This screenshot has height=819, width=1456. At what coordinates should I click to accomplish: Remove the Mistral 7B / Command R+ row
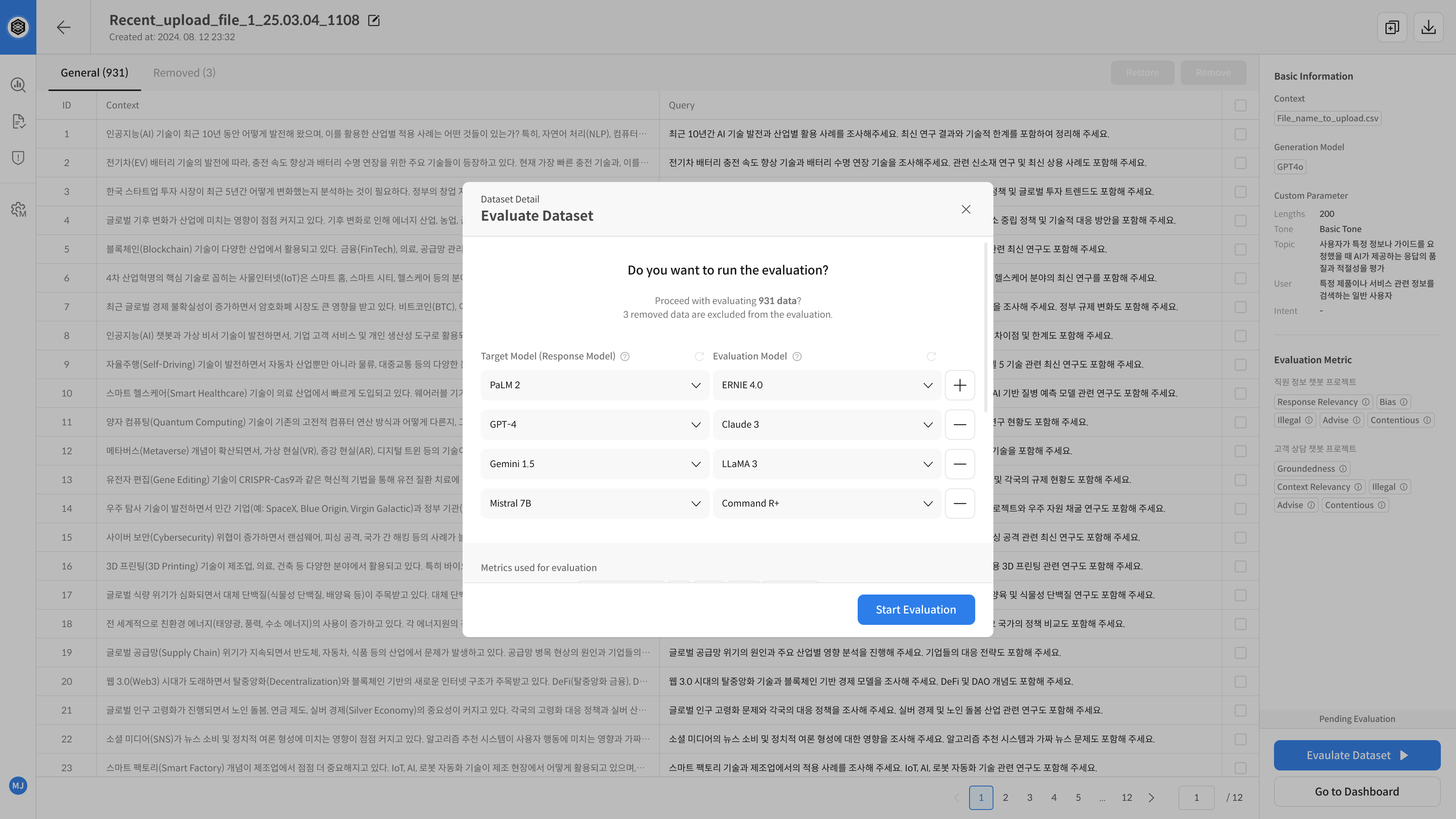(960, 503)
